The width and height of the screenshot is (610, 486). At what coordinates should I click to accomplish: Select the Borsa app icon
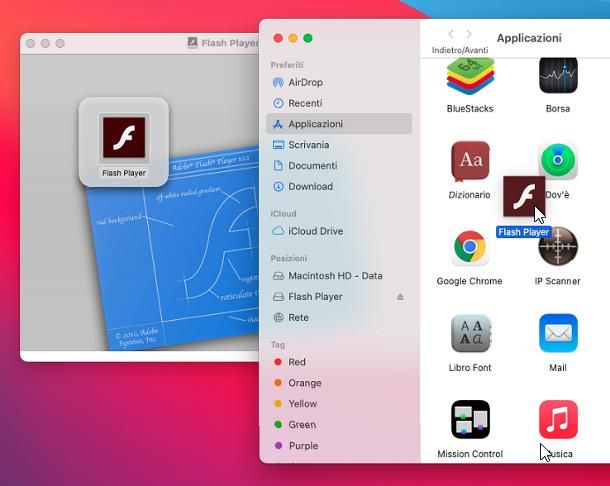tap(558, 78)
